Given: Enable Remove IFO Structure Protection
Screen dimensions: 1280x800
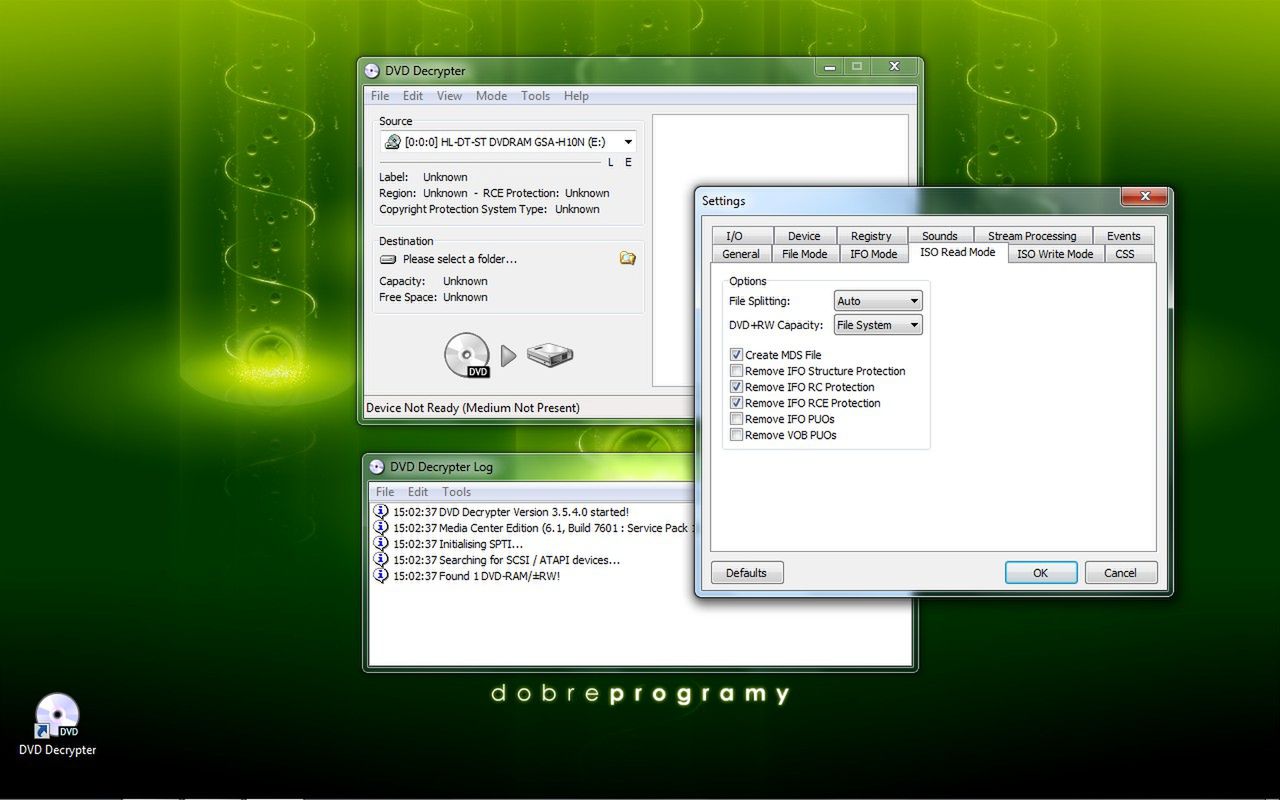Looking at the screenshot, I should (737, 371).
